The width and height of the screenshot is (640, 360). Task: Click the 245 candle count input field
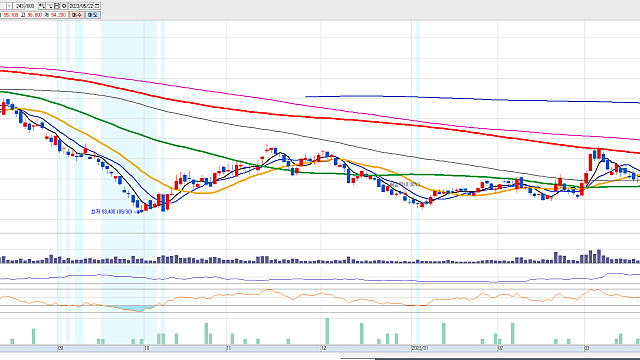[19, 6]
